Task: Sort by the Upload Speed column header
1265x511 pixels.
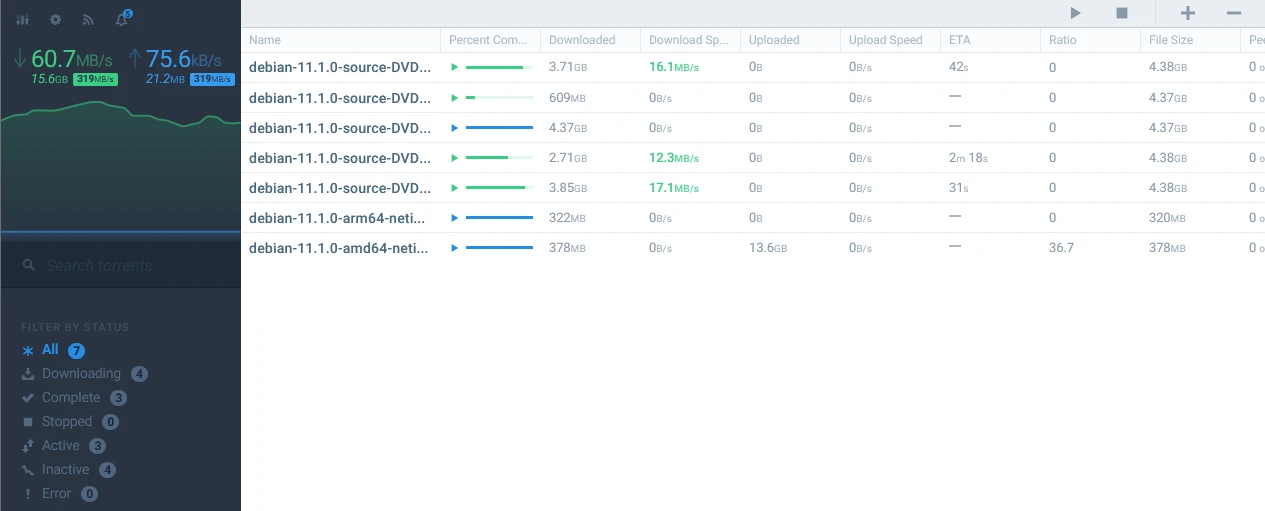Action: pyautogui.click(x=890, y=40)
